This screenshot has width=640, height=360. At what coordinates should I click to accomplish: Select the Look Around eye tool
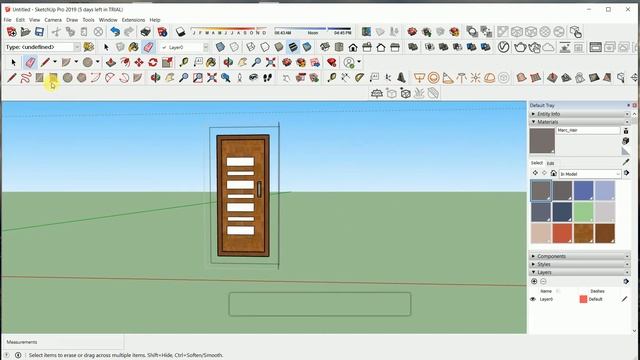click(253, 78)
